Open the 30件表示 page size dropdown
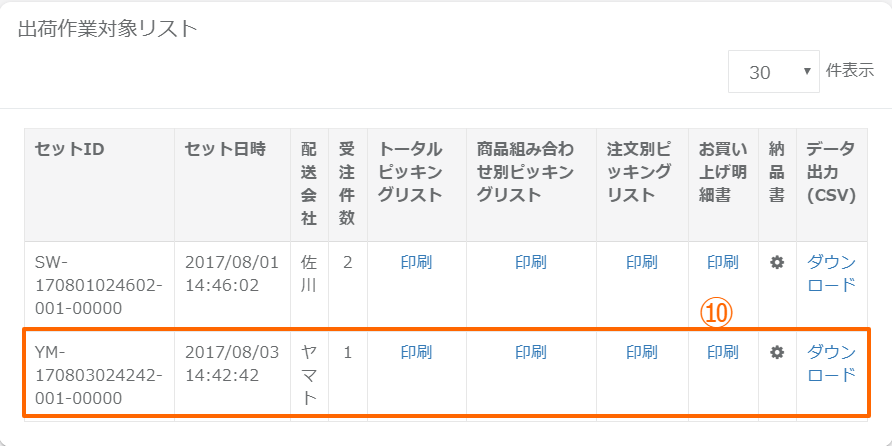The width and height of the screenshot is (892, 446). (x=773, y=72)
